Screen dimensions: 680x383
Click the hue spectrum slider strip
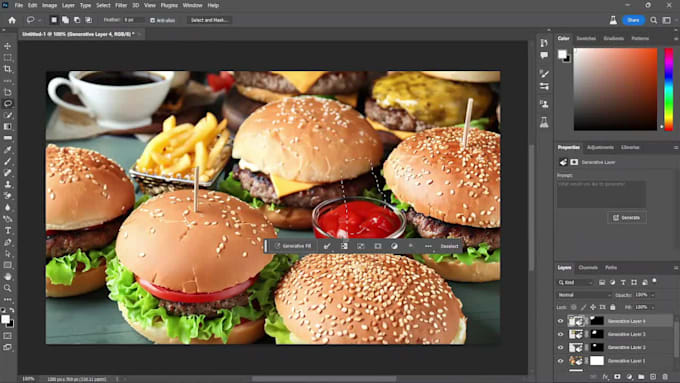click(x=669, y=89)
